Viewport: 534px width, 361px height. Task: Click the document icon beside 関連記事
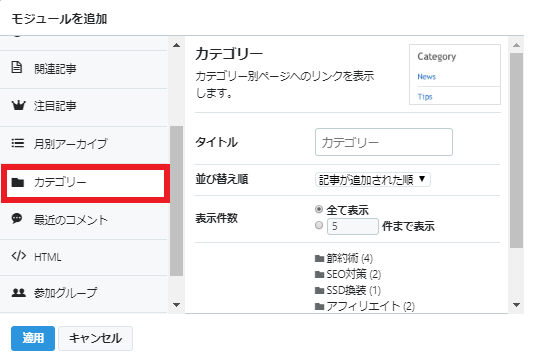[x=17, y=67]
